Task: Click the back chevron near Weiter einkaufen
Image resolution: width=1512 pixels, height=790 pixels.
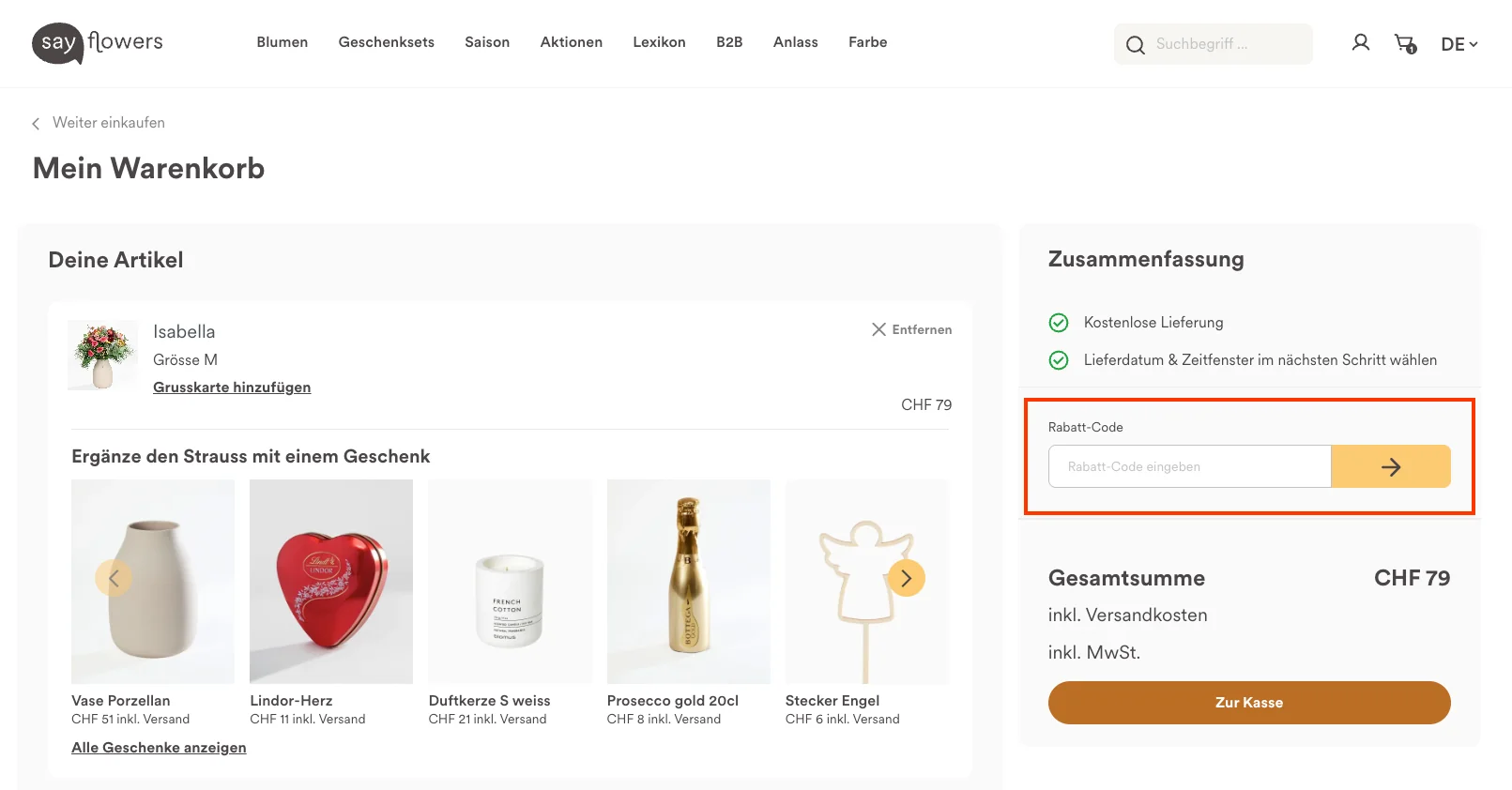Action: pyautogui.click(x=35, y=123)
